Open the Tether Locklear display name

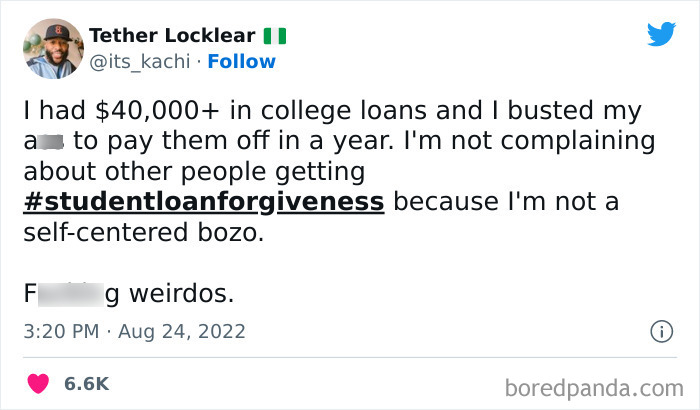point(174,36)
